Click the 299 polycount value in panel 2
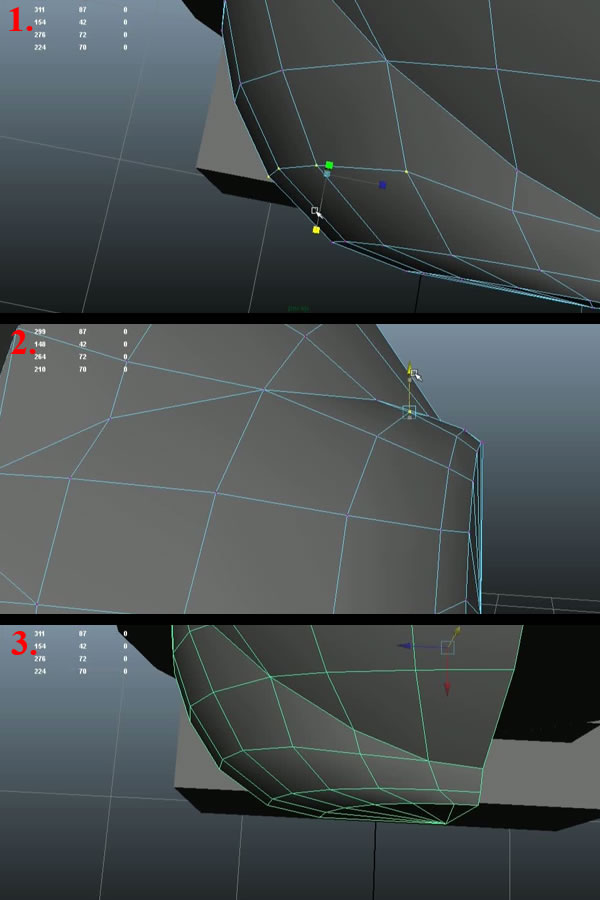The image size is (600, 900). 40,331
